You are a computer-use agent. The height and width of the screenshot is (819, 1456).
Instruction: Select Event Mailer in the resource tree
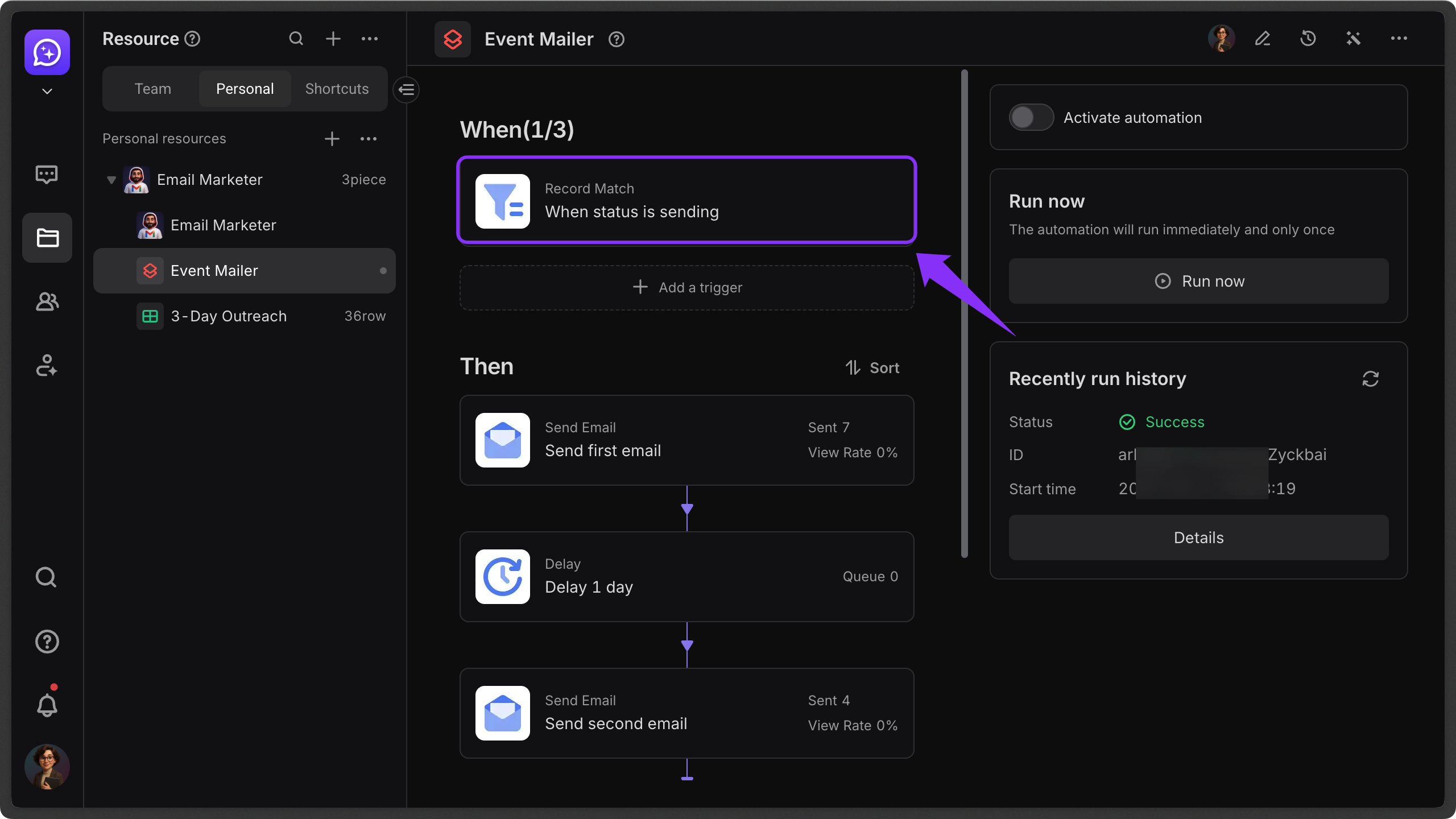(245, 271)
